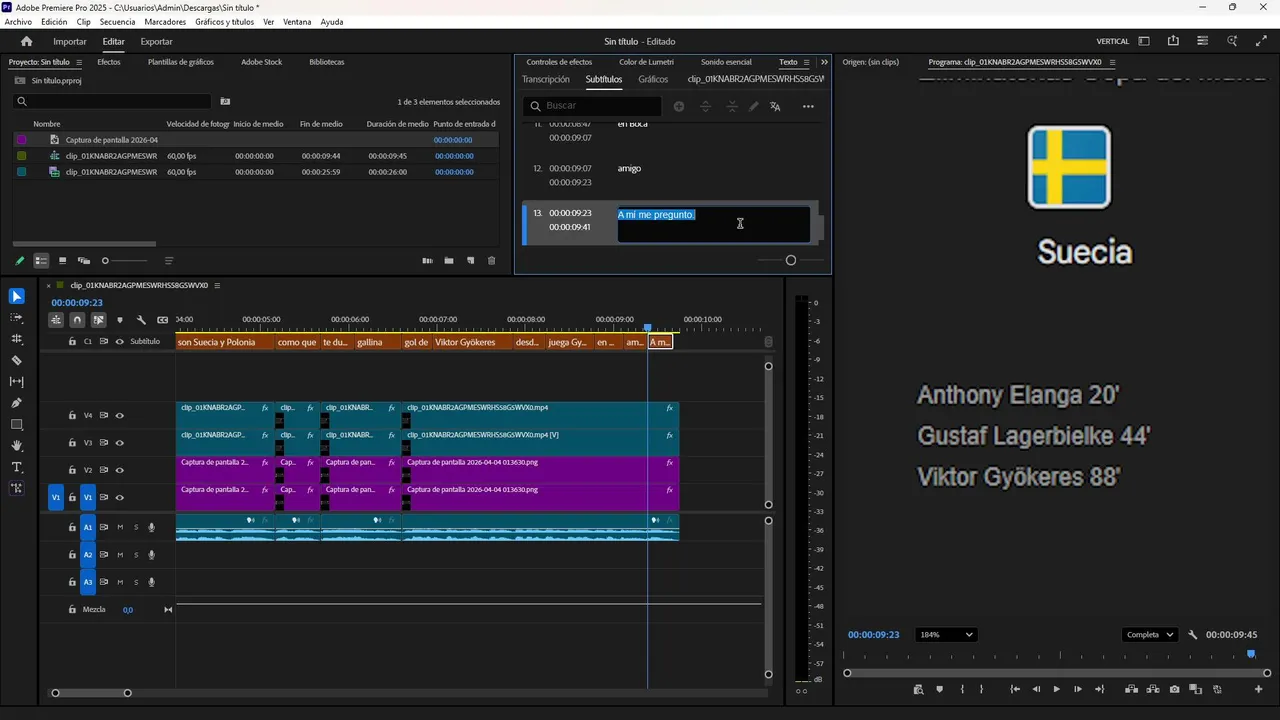Open the Project panel menu
This screenshot has width=1280, height=720.
[x=79, y=62]
